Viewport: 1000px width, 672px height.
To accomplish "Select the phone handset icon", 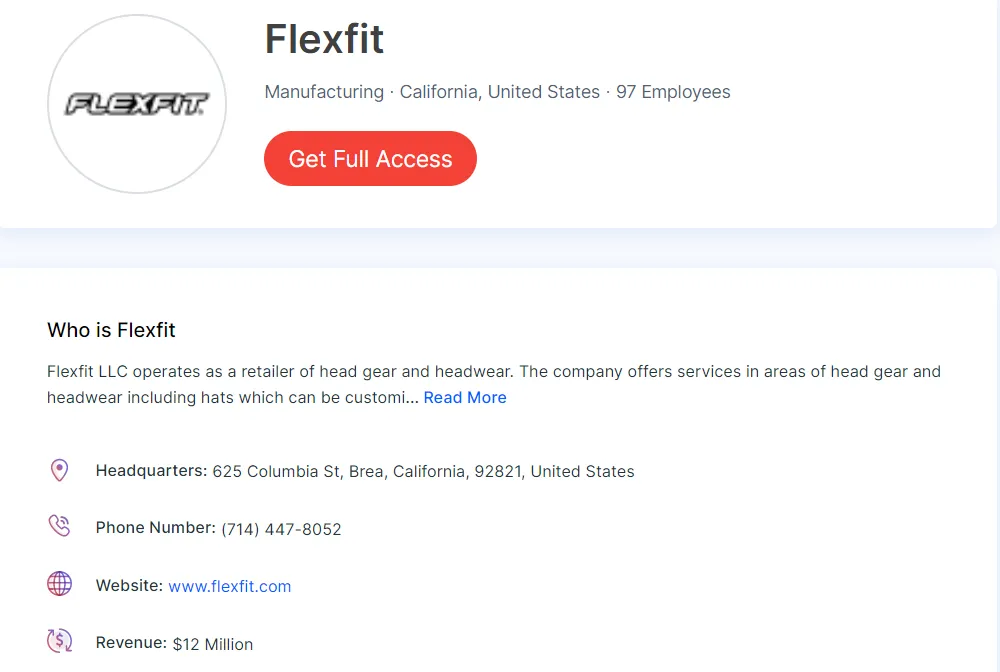I will [59, 526].
